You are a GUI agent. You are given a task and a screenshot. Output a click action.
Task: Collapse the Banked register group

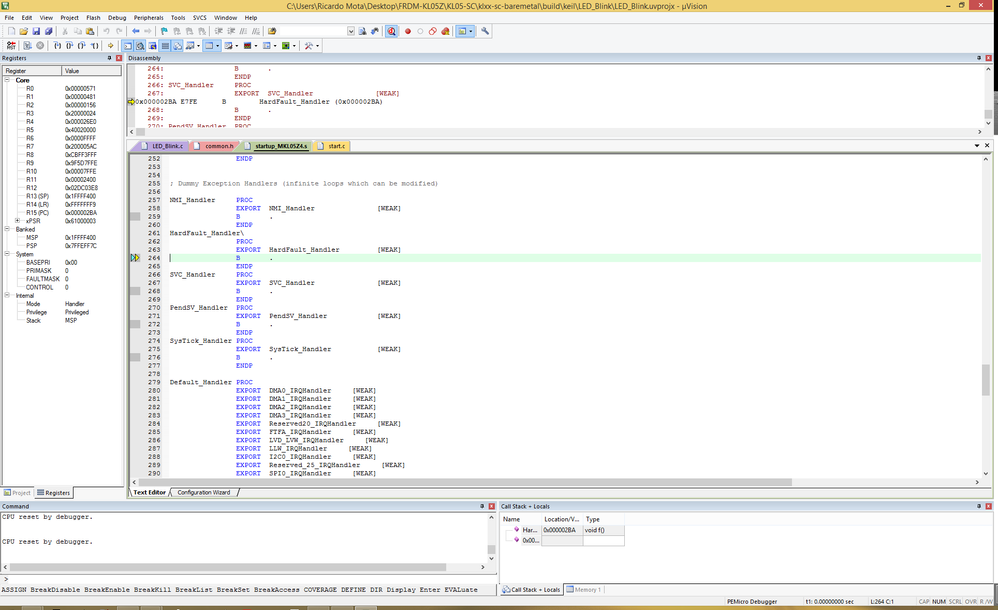coord(8,229)
